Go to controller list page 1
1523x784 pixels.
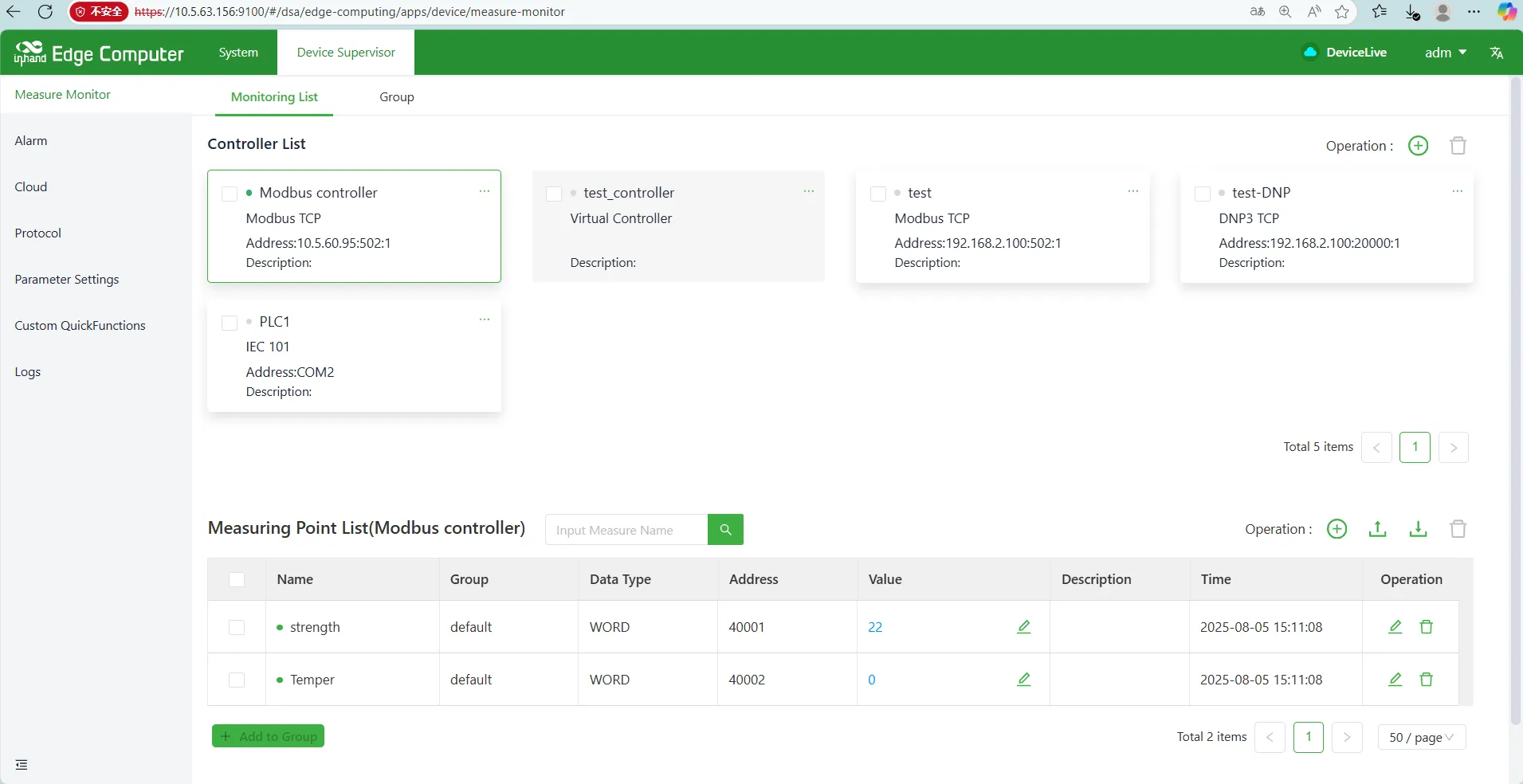(1415, 447)
